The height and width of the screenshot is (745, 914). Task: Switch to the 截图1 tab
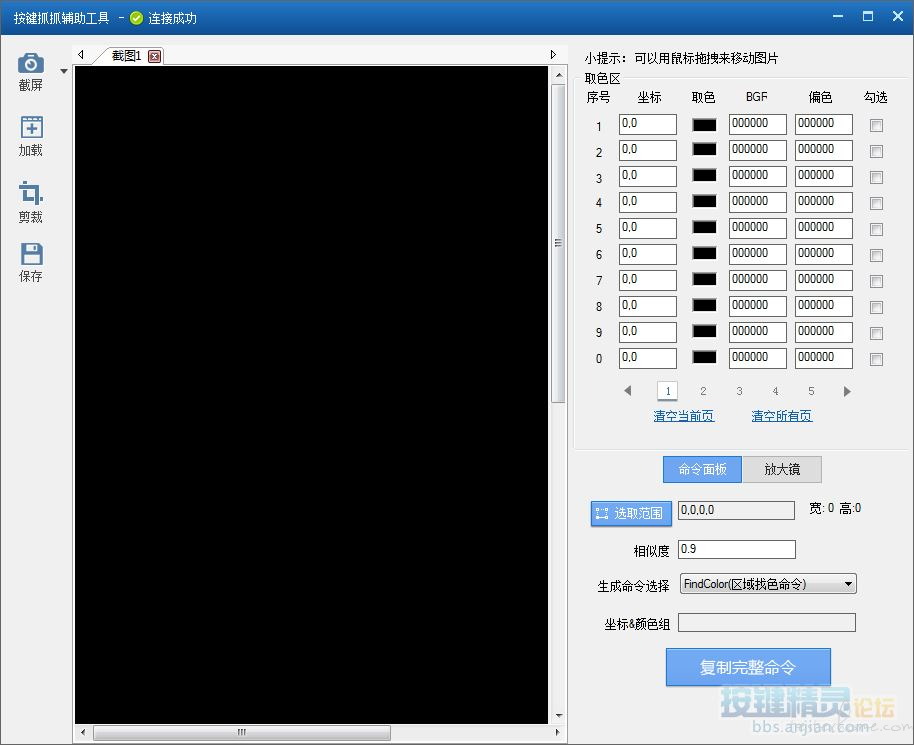coord(126,56)
